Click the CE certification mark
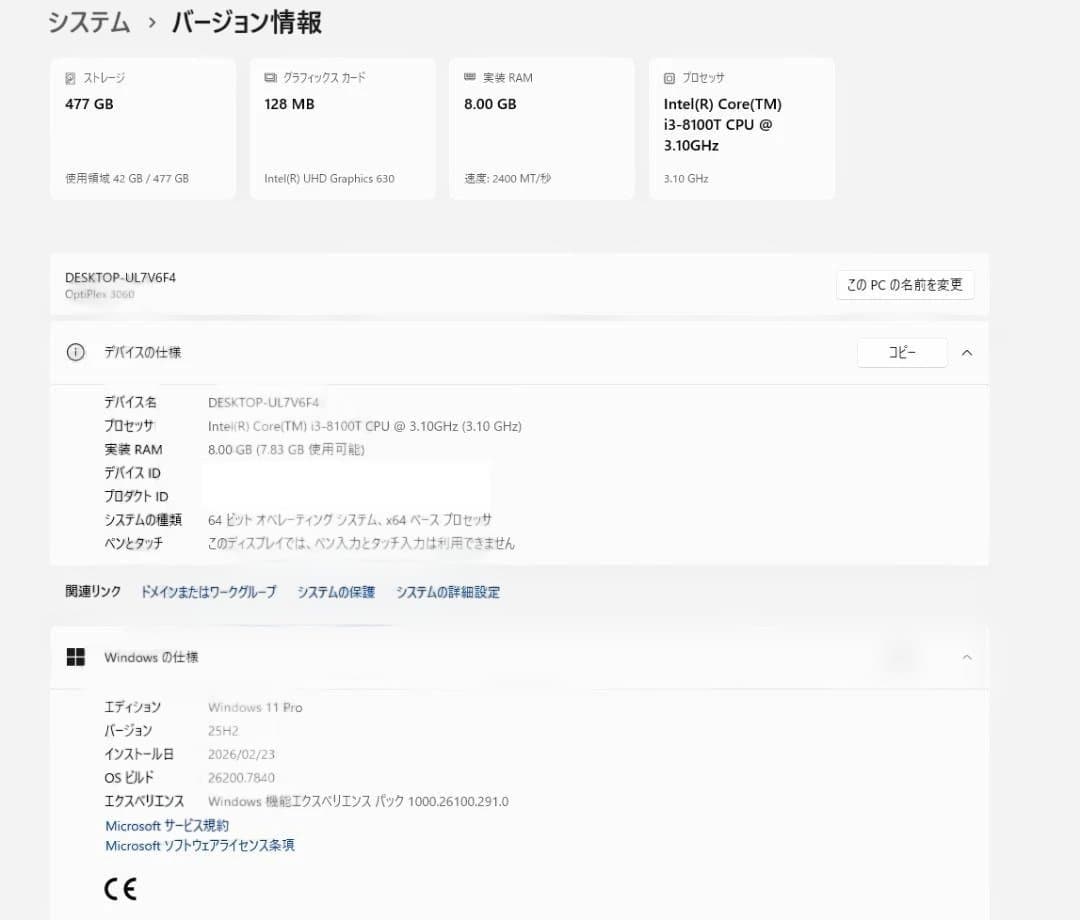 pyautogui.click(x=121, y=889)
